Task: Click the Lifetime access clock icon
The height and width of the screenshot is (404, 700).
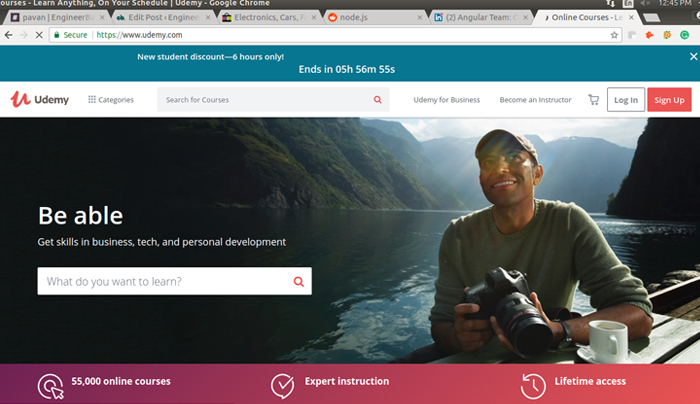Action: (533, 386)
